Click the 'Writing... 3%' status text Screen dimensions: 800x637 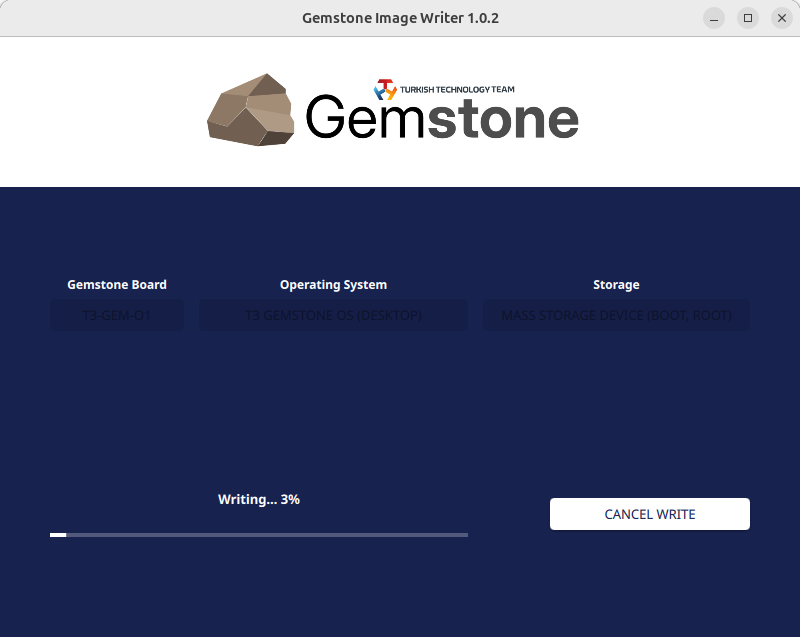(259, 499)
